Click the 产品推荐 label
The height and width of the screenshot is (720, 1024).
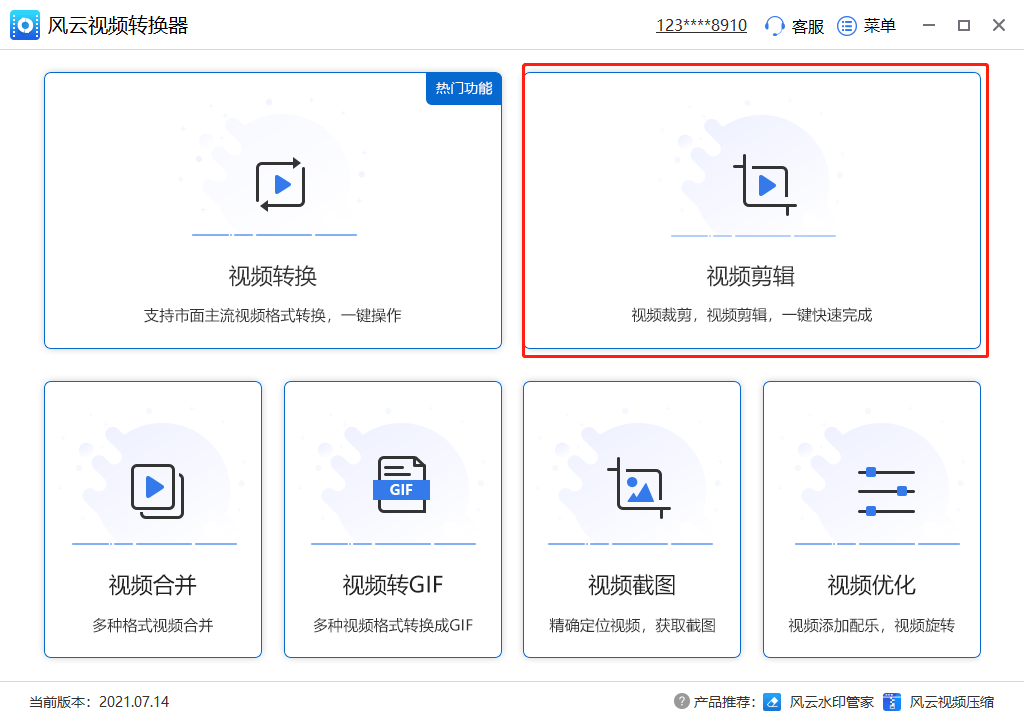724,702
